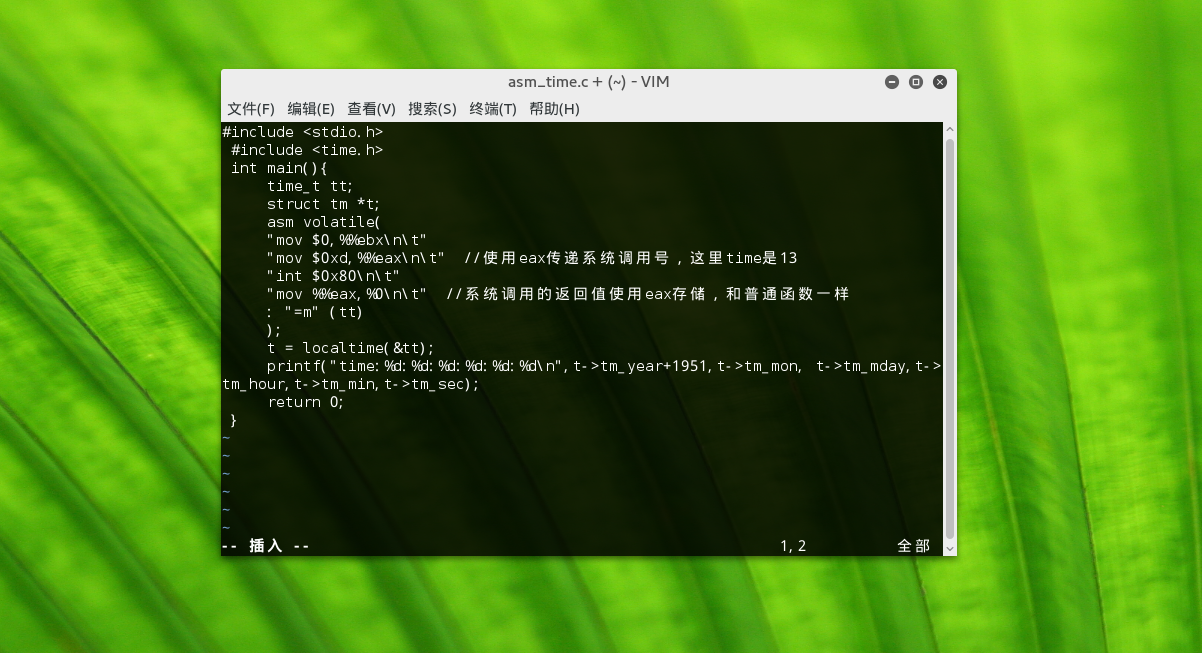This screenshot has height=653, width=1202.
Task: Click the time_t tt; declaration
Action: click(310, 186)
